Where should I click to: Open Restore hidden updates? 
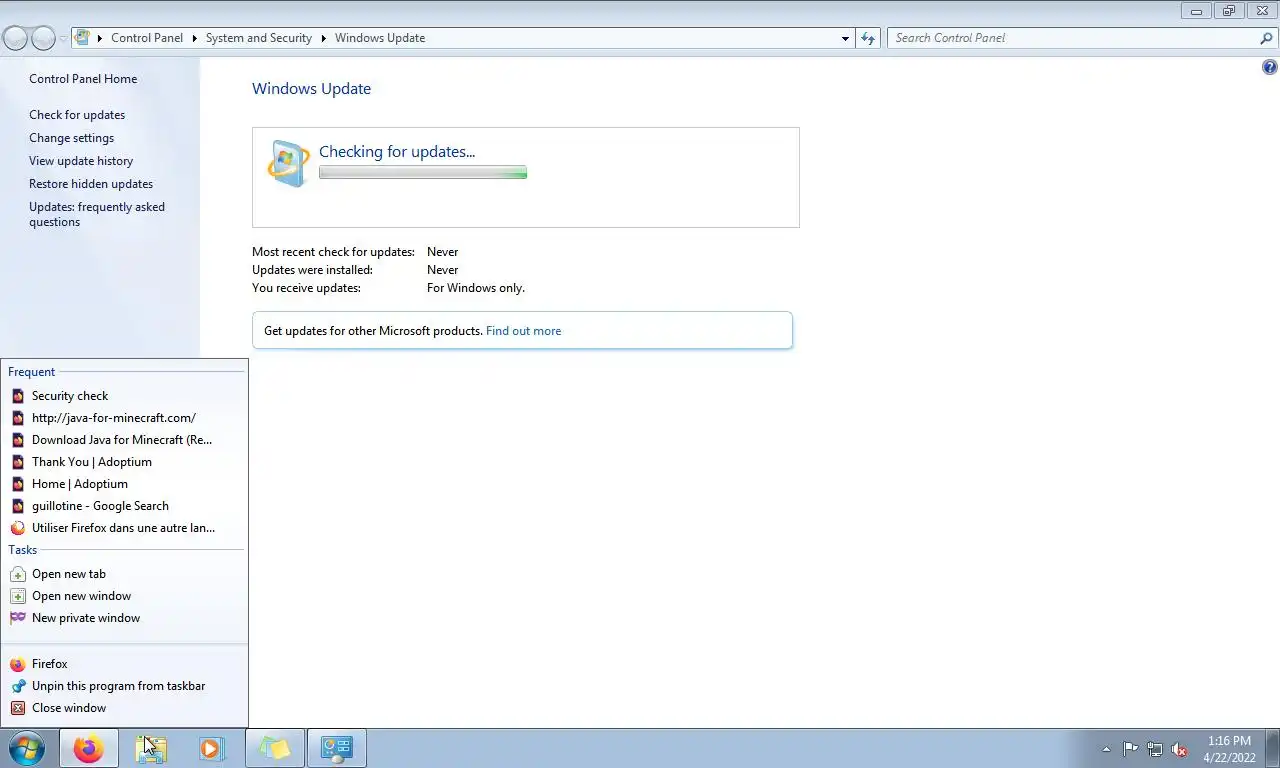click(x=91, y=184)
